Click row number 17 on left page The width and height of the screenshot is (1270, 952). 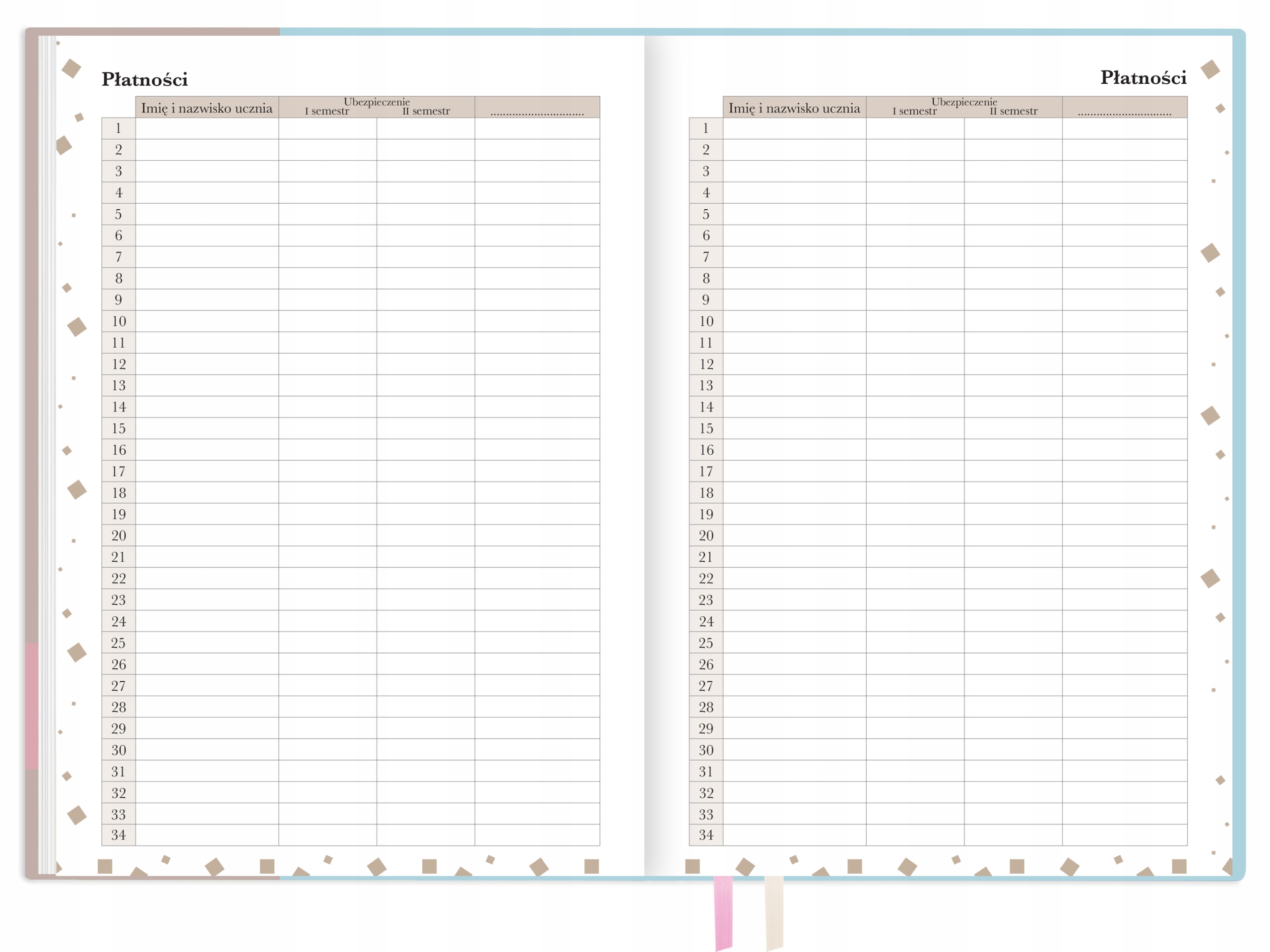pyautogui.click(x=118, y=471)
